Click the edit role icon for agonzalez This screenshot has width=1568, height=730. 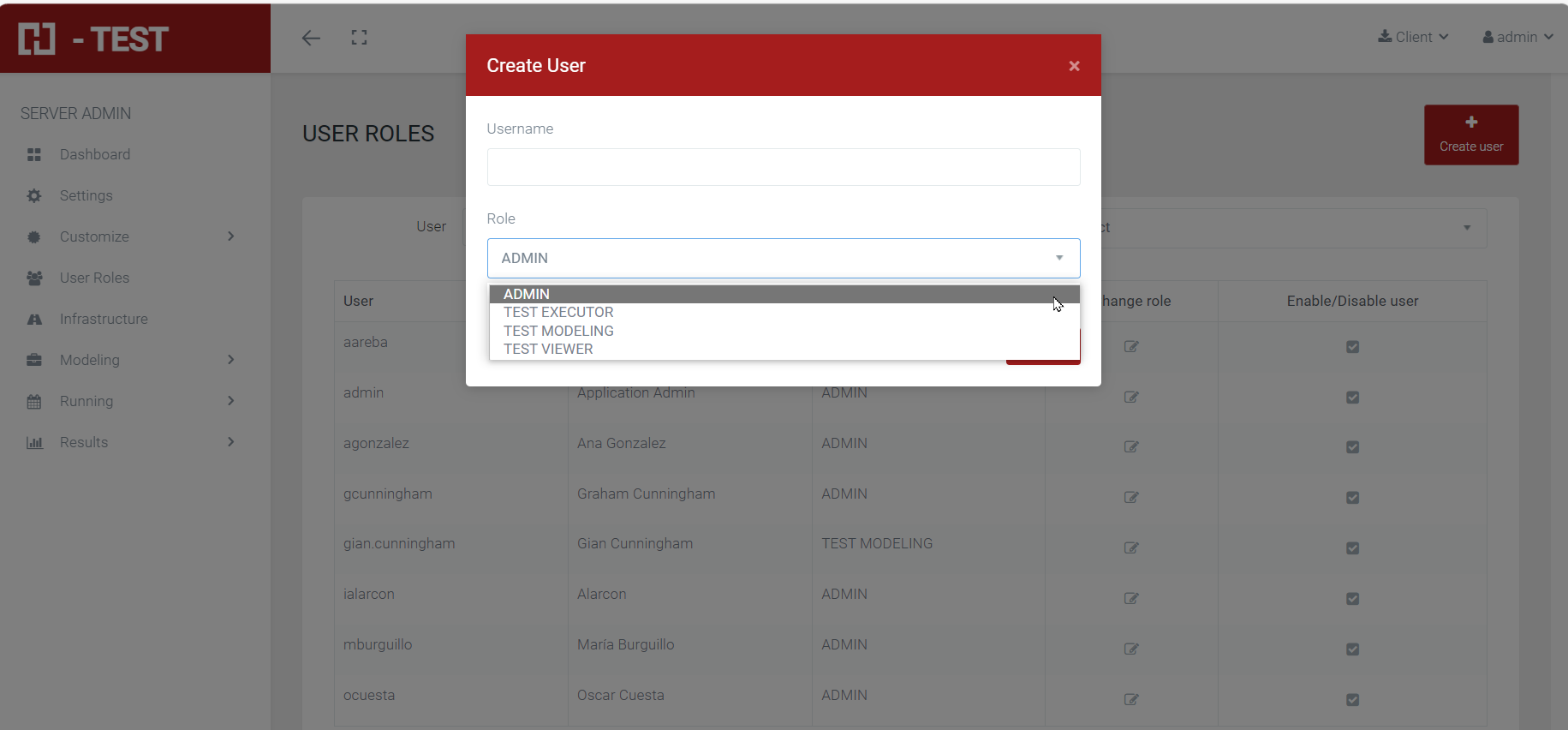[1130, 446]
